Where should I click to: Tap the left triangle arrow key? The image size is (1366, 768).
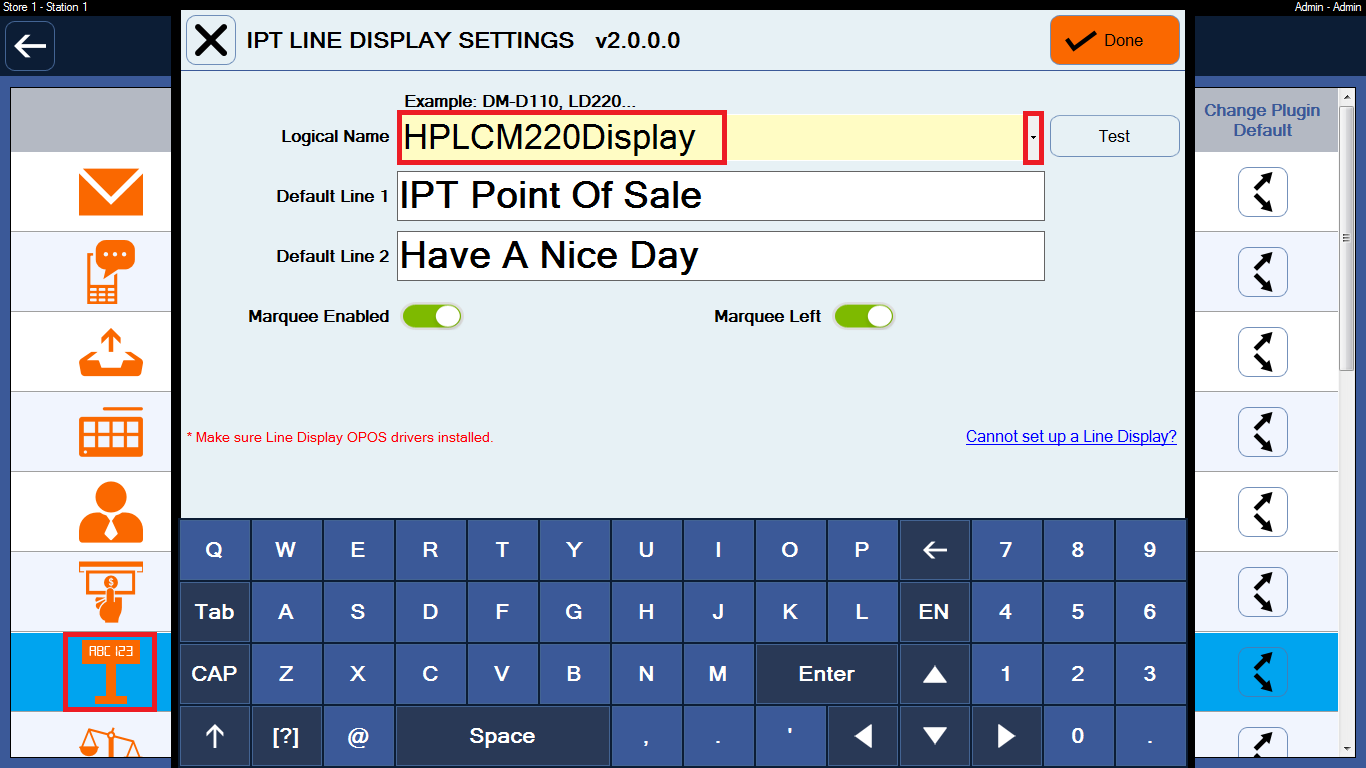[x=863, y=736]
